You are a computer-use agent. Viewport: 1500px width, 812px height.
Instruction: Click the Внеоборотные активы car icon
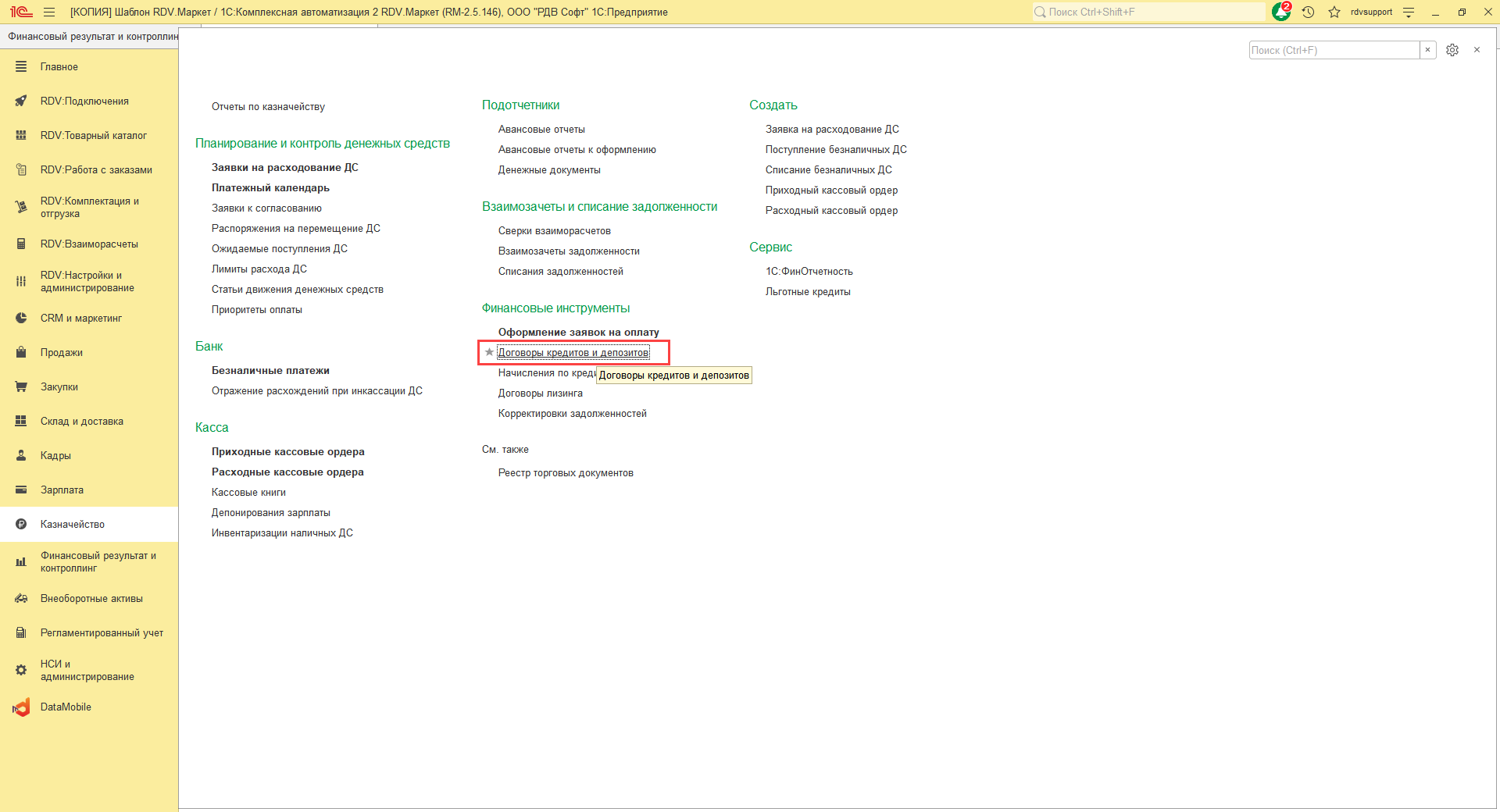(21, 599)
